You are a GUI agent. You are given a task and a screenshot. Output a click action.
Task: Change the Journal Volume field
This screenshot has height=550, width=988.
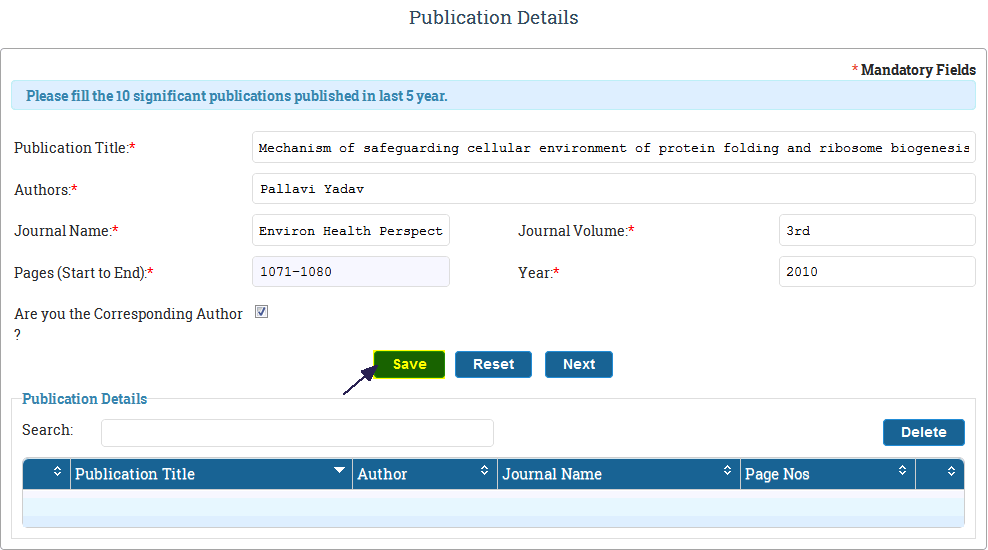pyautogui.click(x=877, y=230)
